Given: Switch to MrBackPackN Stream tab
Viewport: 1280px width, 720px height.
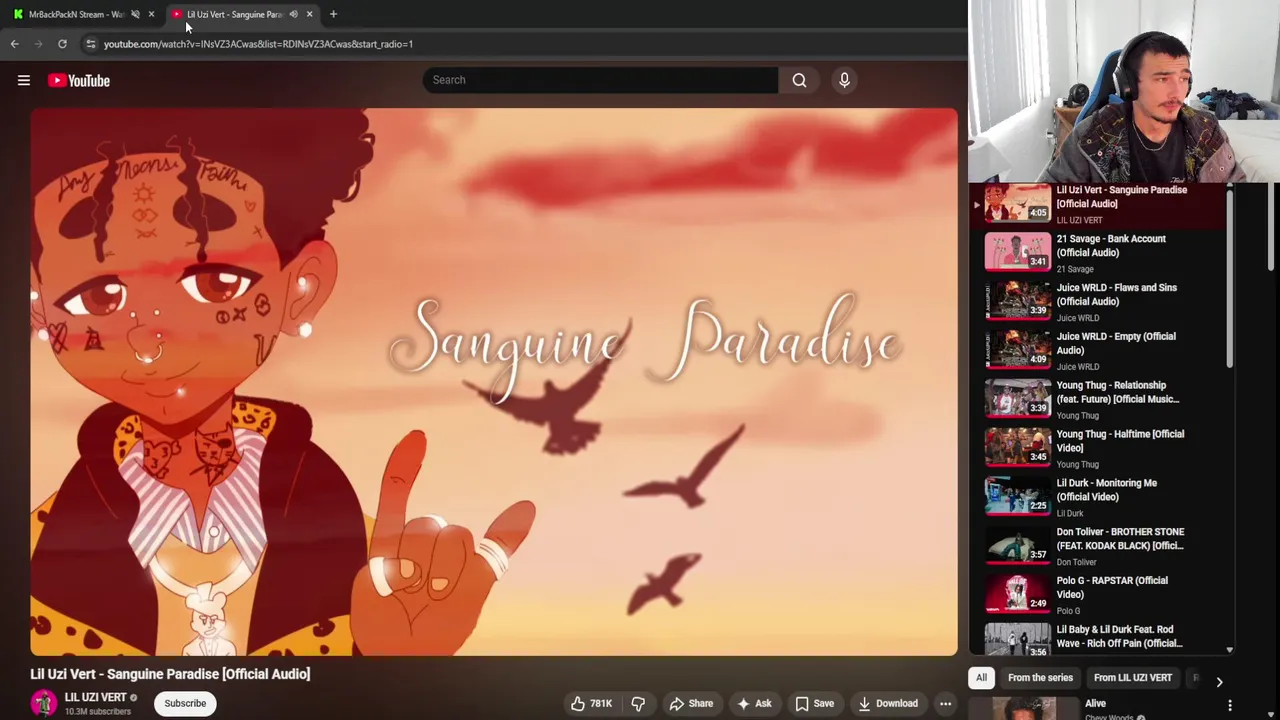Looking at the screenshot, I should [76, 14].
